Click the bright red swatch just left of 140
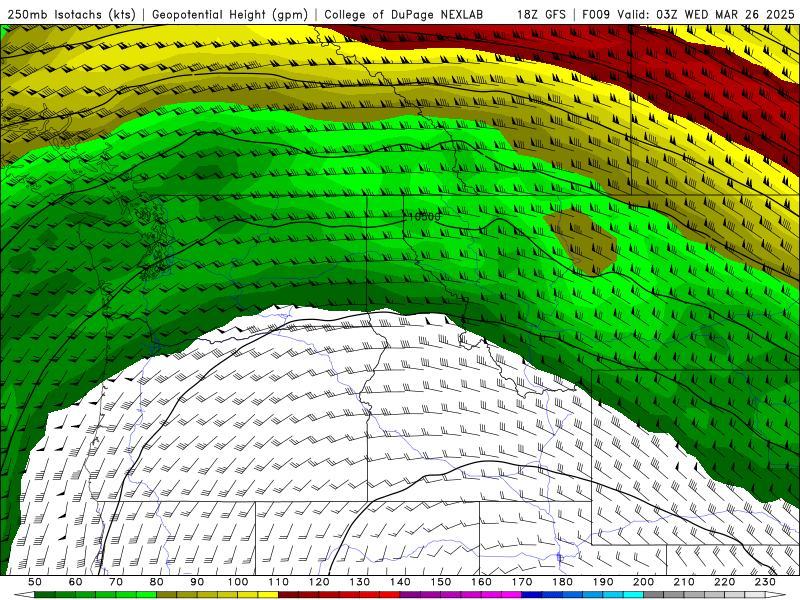Image resolution: width=800 pixels, height=600 pixels. pyautogui.click(x=390, y=595)
